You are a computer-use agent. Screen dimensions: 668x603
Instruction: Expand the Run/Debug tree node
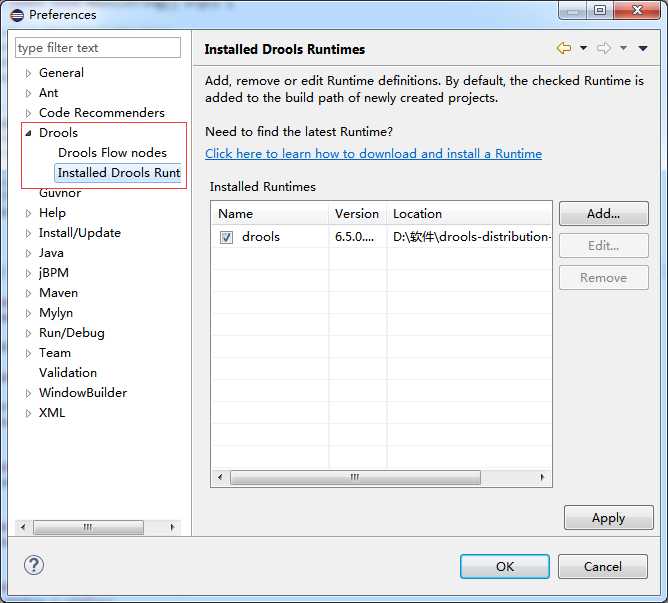28,333
